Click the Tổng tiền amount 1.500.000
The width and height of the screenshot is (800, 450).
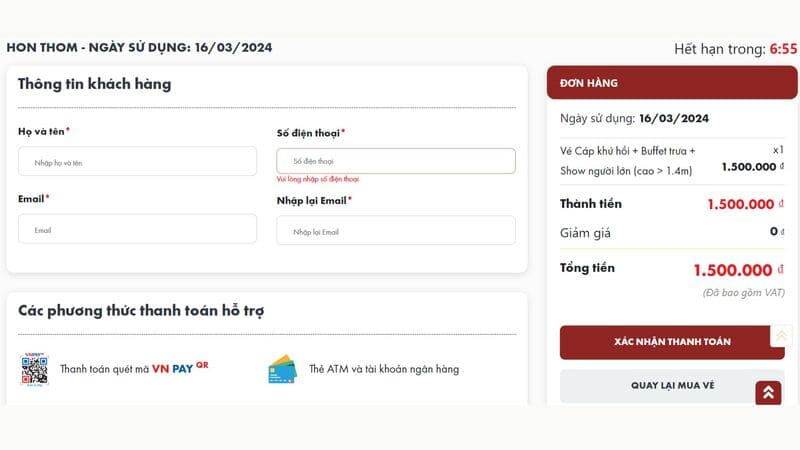pos(733,270)
